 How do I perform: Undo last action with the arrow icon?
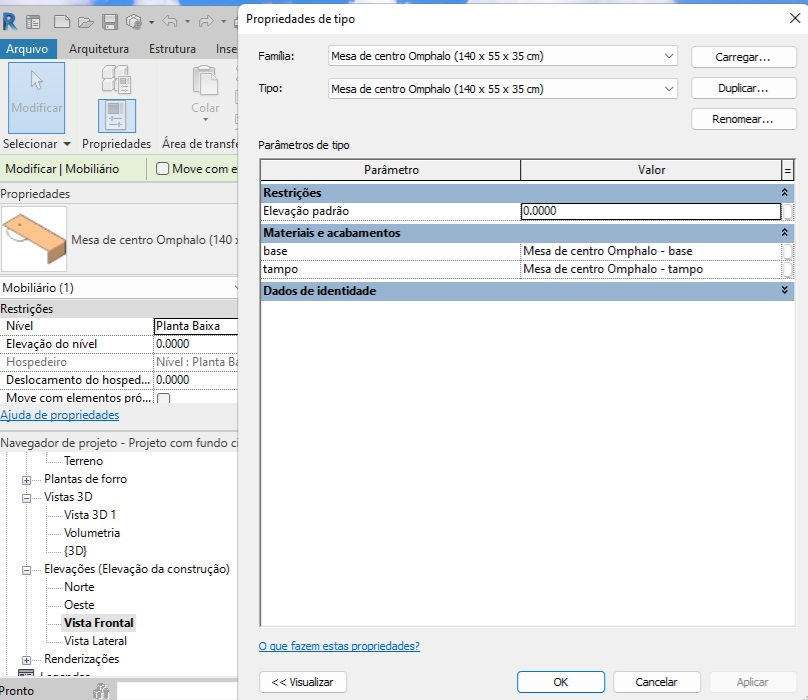(170, 21)
